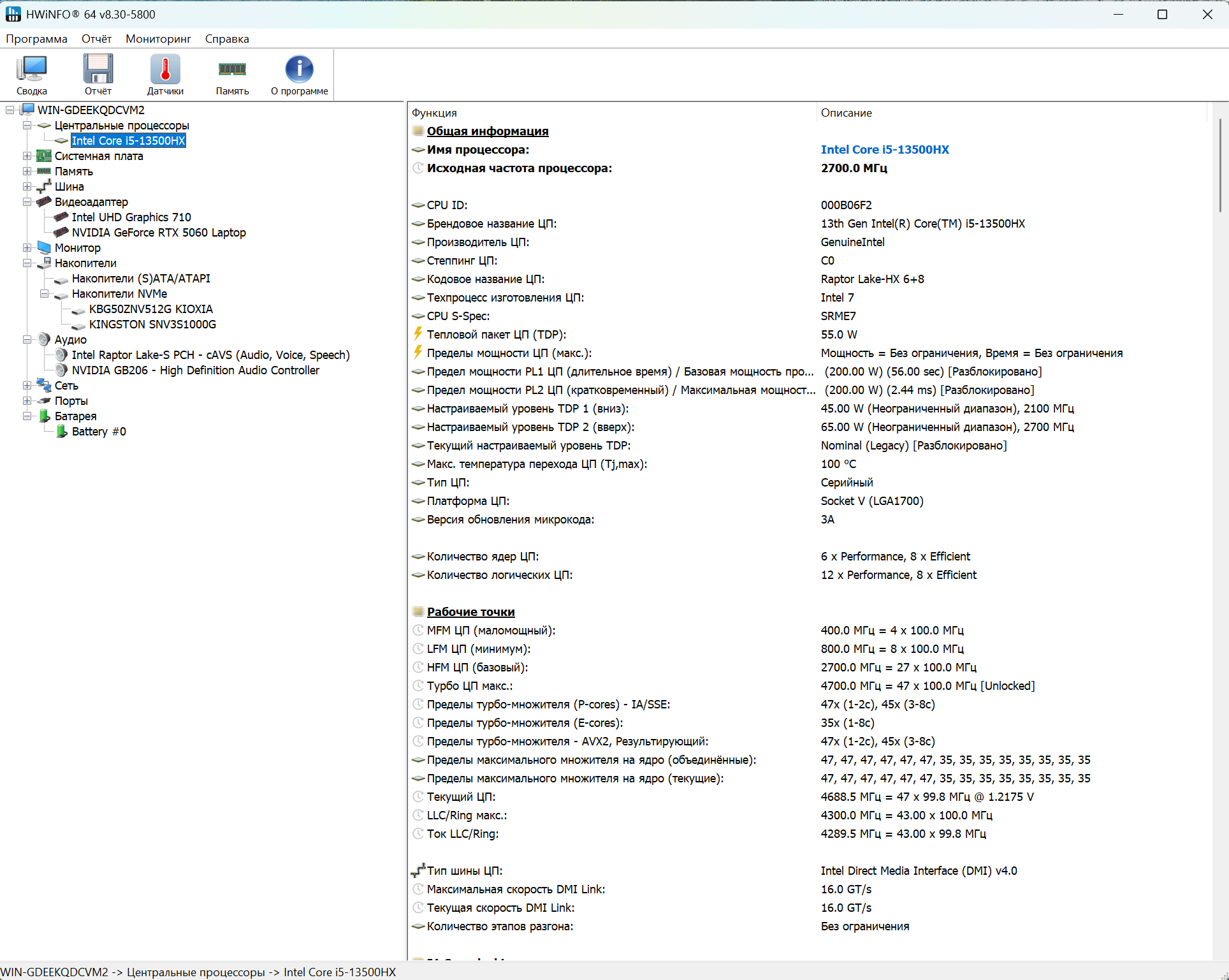This screenshot has height=980, width=1229.
Task: Collapse the Накопители NVMe branch
Action: (x=44, y=294)
